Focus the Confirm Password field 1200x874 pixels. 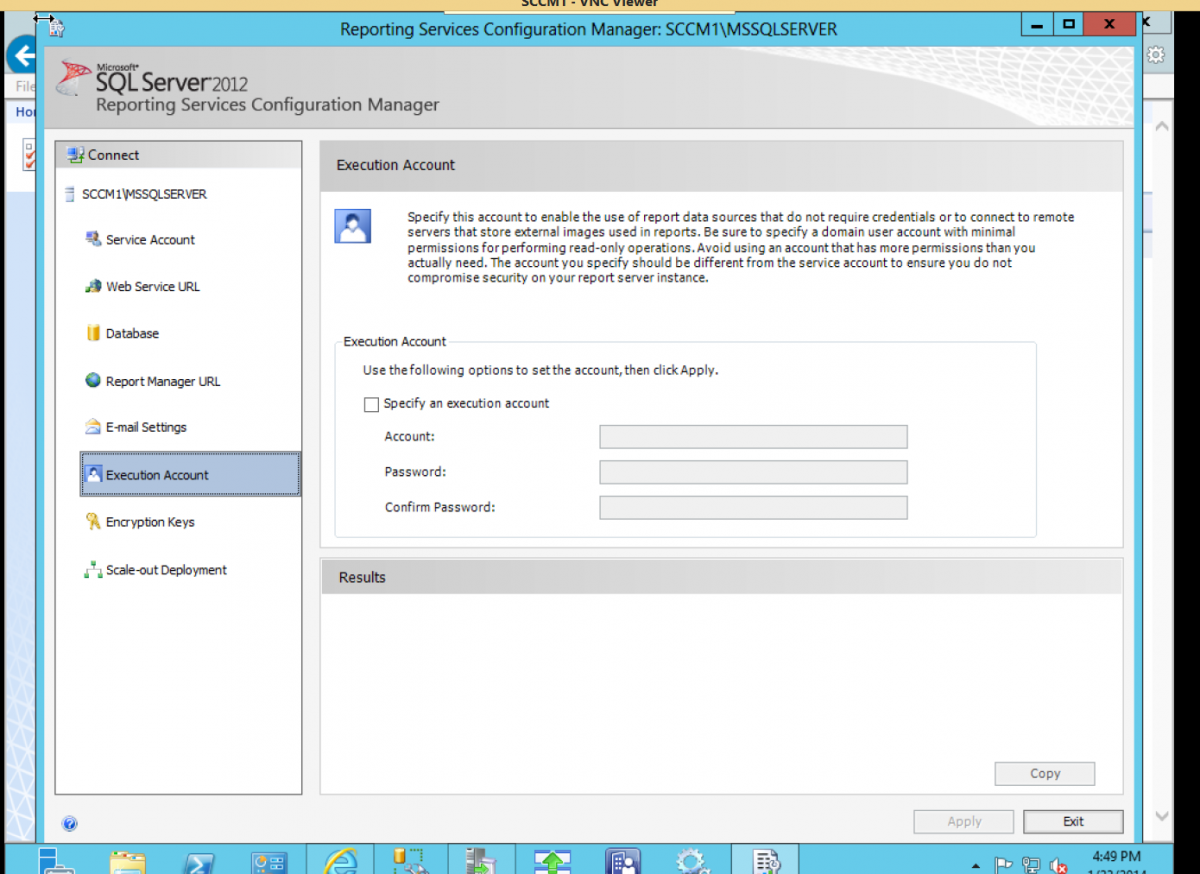pyautogui.click(x=753, y=508)
